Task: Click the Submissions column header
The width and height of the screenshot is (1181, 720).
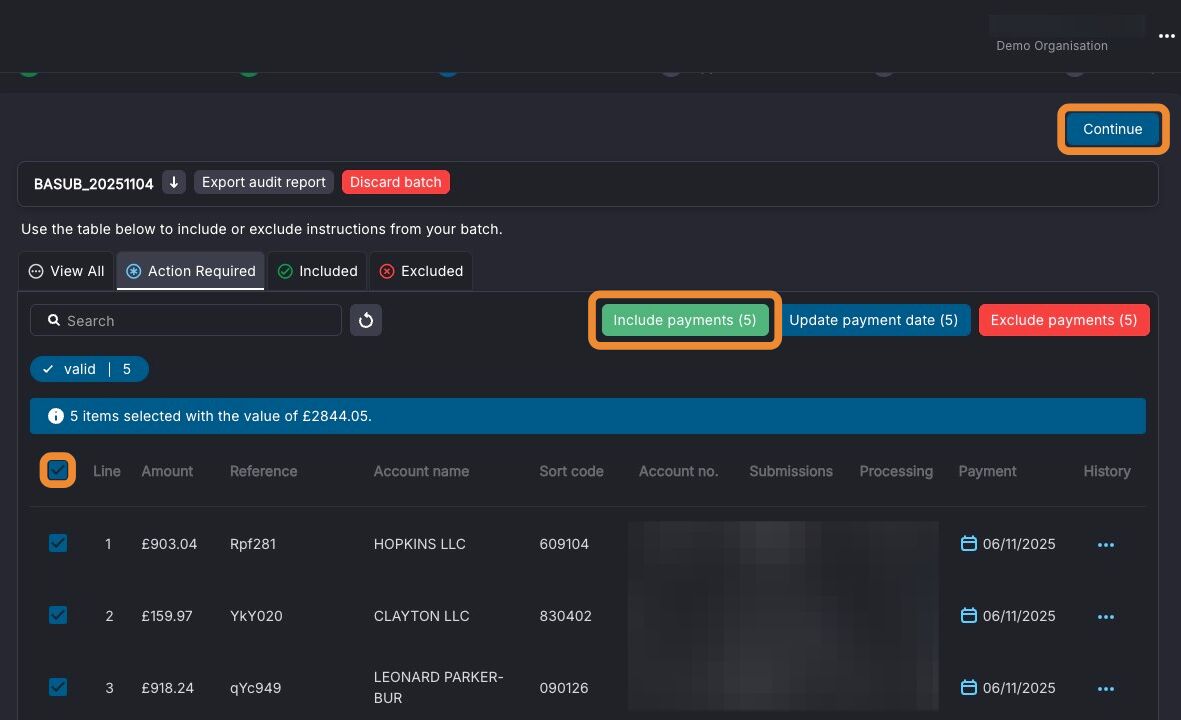Action: pyautogui.click(x=791, y=471)
